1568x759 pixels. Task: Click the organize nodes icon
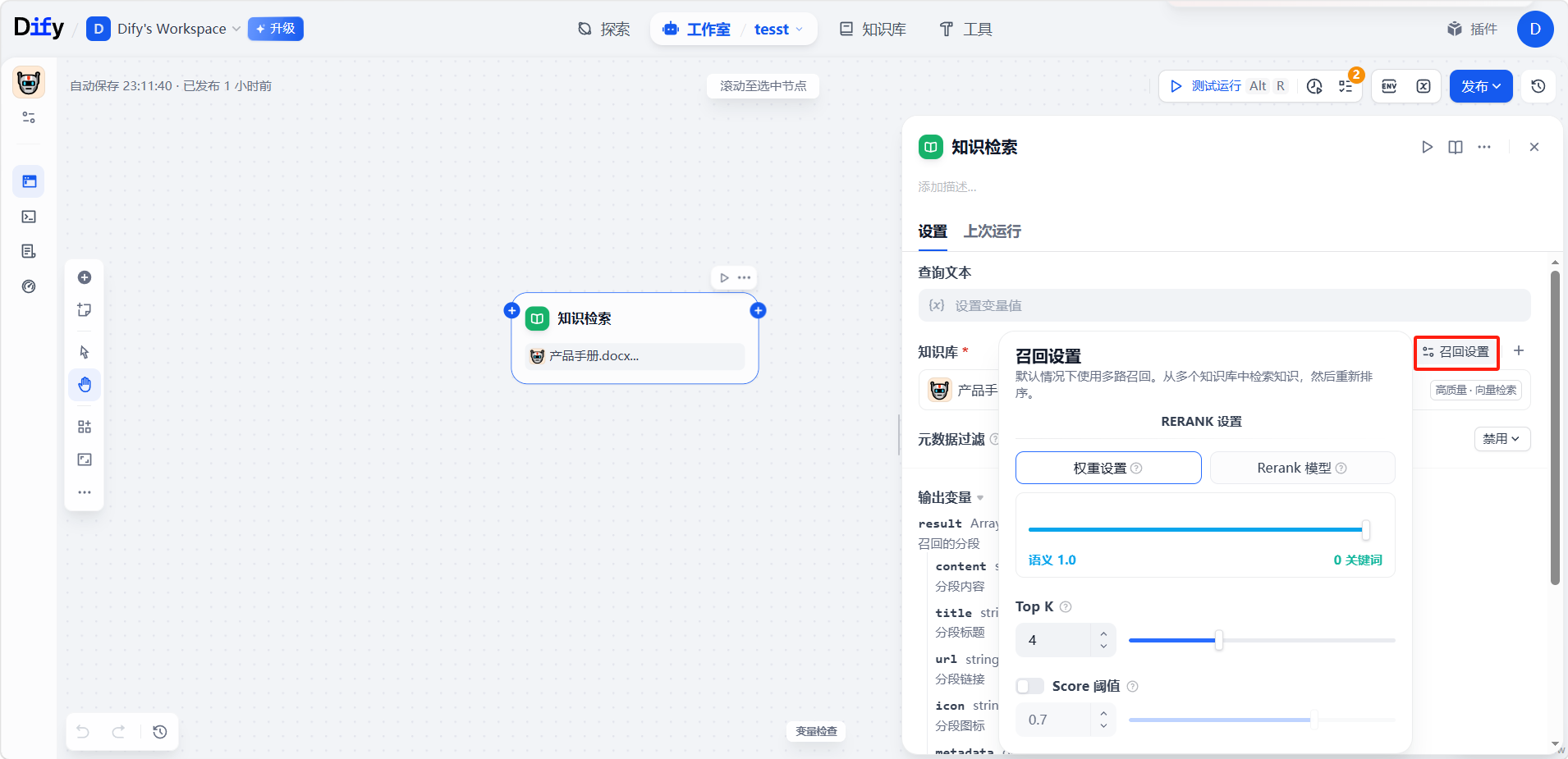tap(85, 427)
